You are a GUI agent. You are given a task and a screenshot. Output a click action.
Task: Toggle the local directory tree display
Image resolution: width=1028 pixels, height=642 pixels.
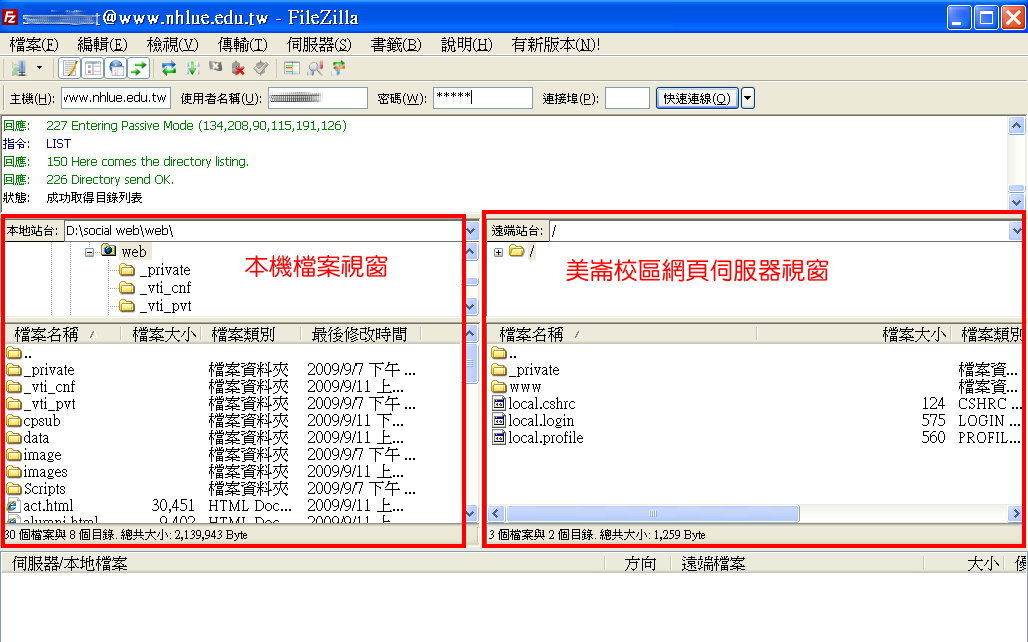pos(93,68)
